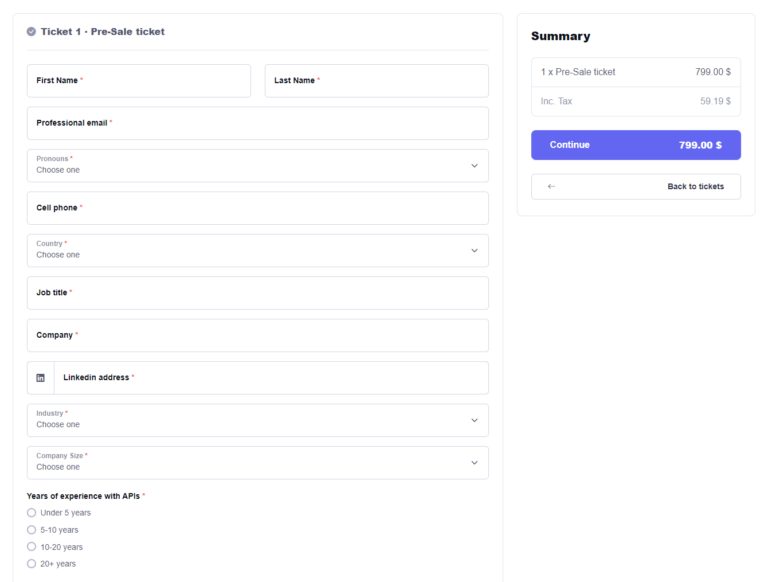768x582 pixels.
Task: Focus the First Name input field
Action: tap(138, 81)
